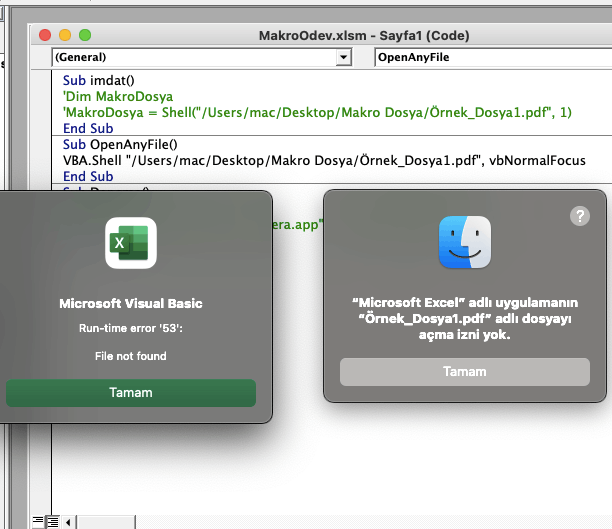612x529 pixels.
Task: Click the VBA.Shell code line
Action: pyautogui.click(x=324, y=160)
